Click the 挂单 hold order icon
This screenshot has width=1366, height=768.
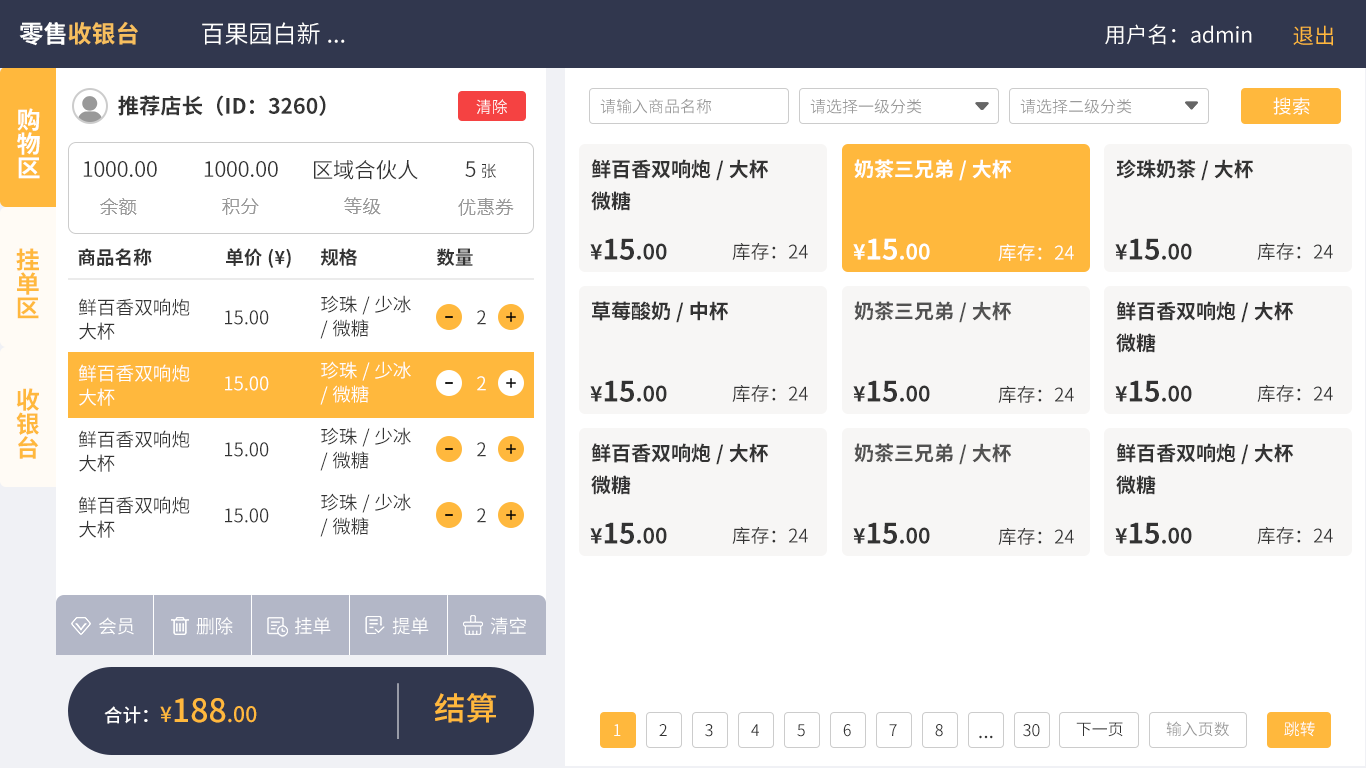tap(277, 626)
